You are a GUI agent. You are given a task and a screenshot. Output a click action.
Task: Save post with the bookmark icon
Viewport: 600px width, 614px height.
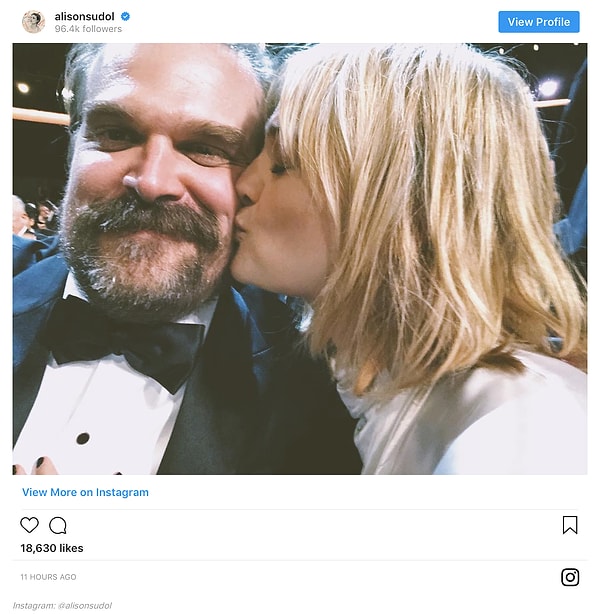(570, 525)
